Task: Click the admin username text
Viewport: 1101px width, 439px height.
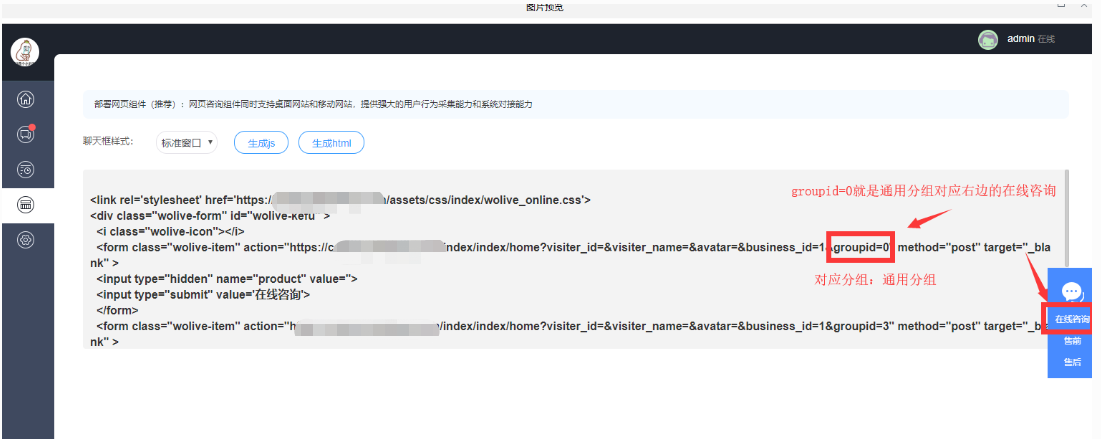Action: point(1020,39)
